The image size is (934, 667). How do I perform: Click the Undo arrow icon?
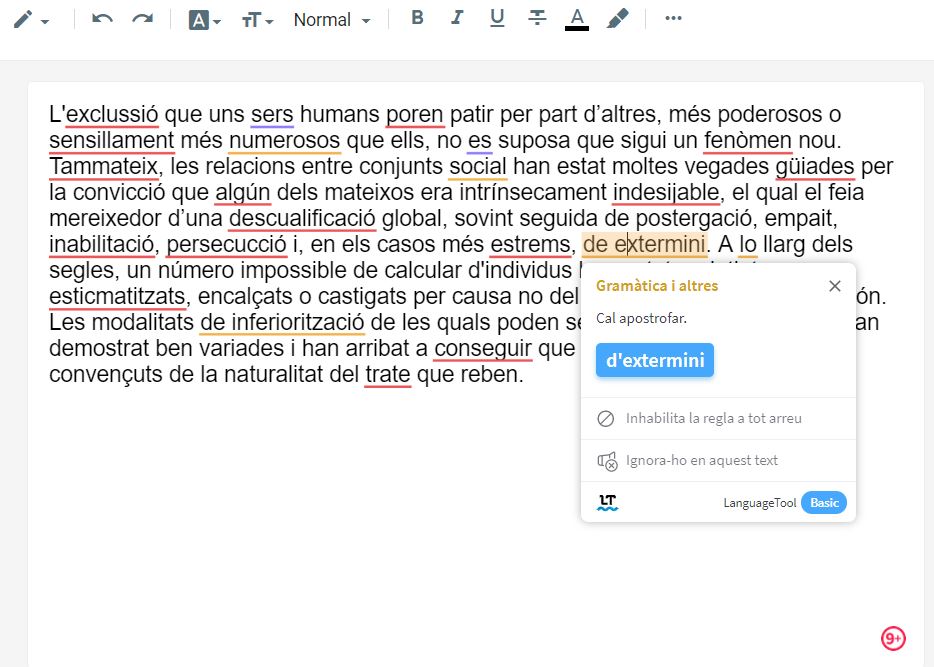click(102, 19)
